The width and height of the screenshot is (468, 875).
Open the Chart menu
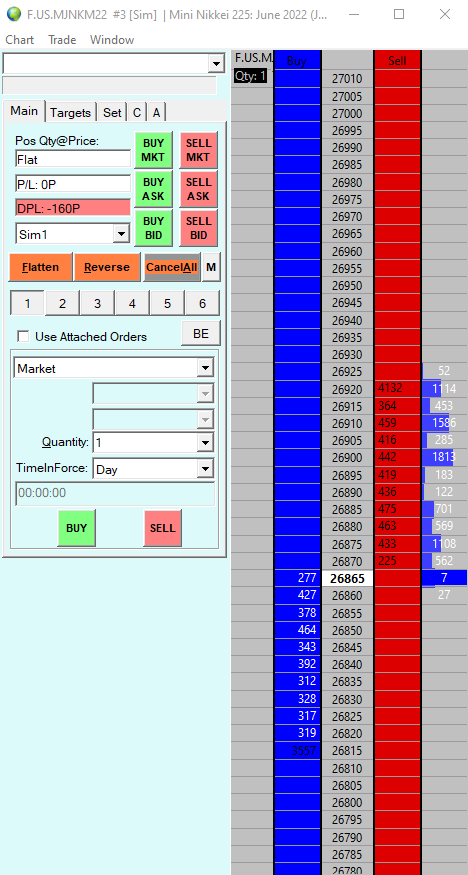click(20, 40)
